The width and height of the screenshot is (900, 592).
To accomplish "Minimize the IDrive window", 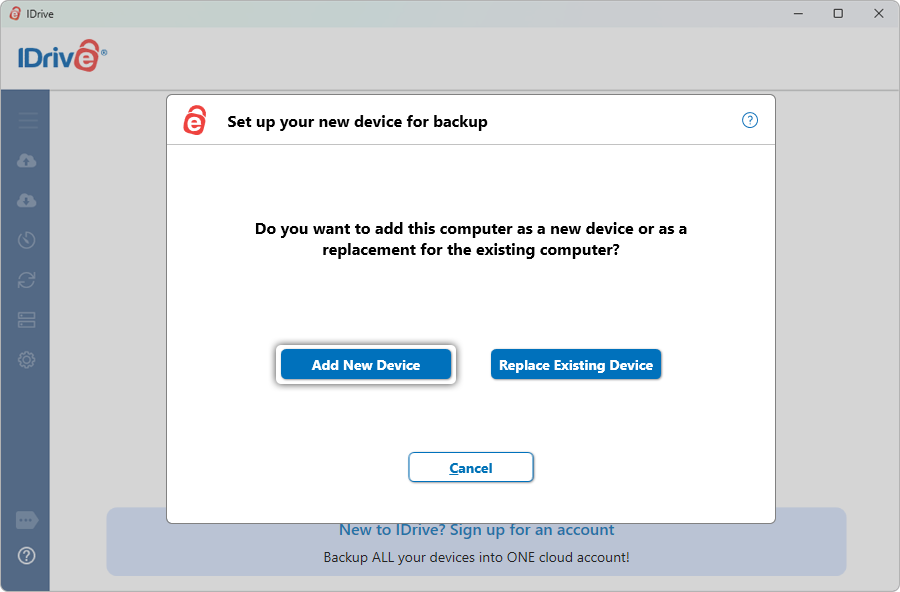I will (x=799, y=13).
